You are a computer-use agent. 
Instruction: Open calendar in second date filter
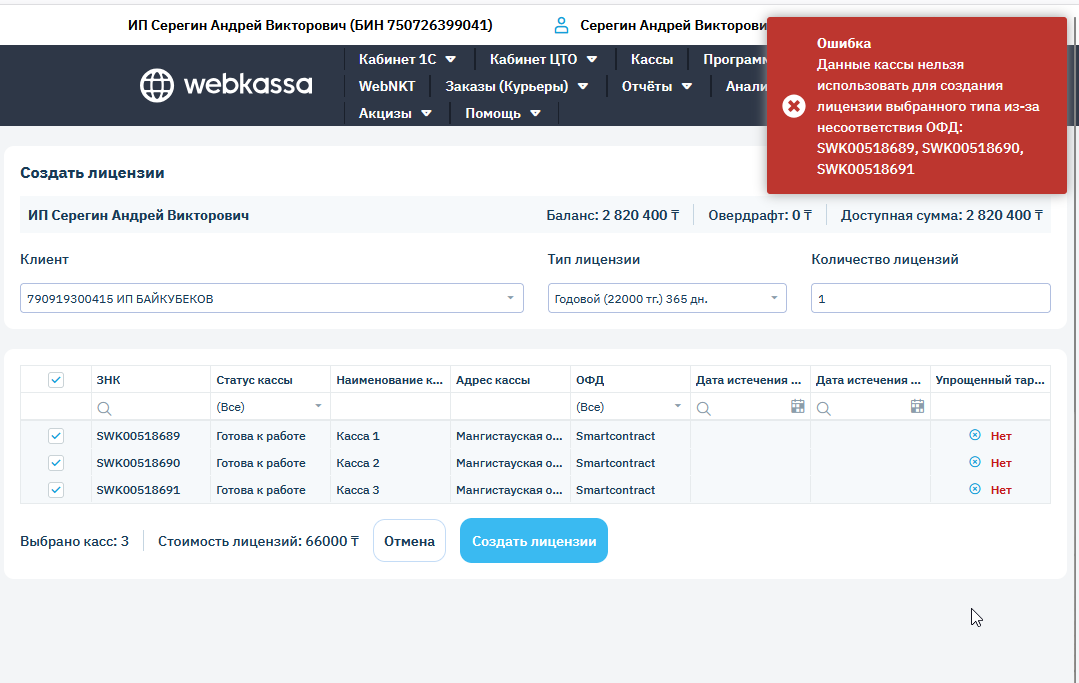[x=917, y=406]
